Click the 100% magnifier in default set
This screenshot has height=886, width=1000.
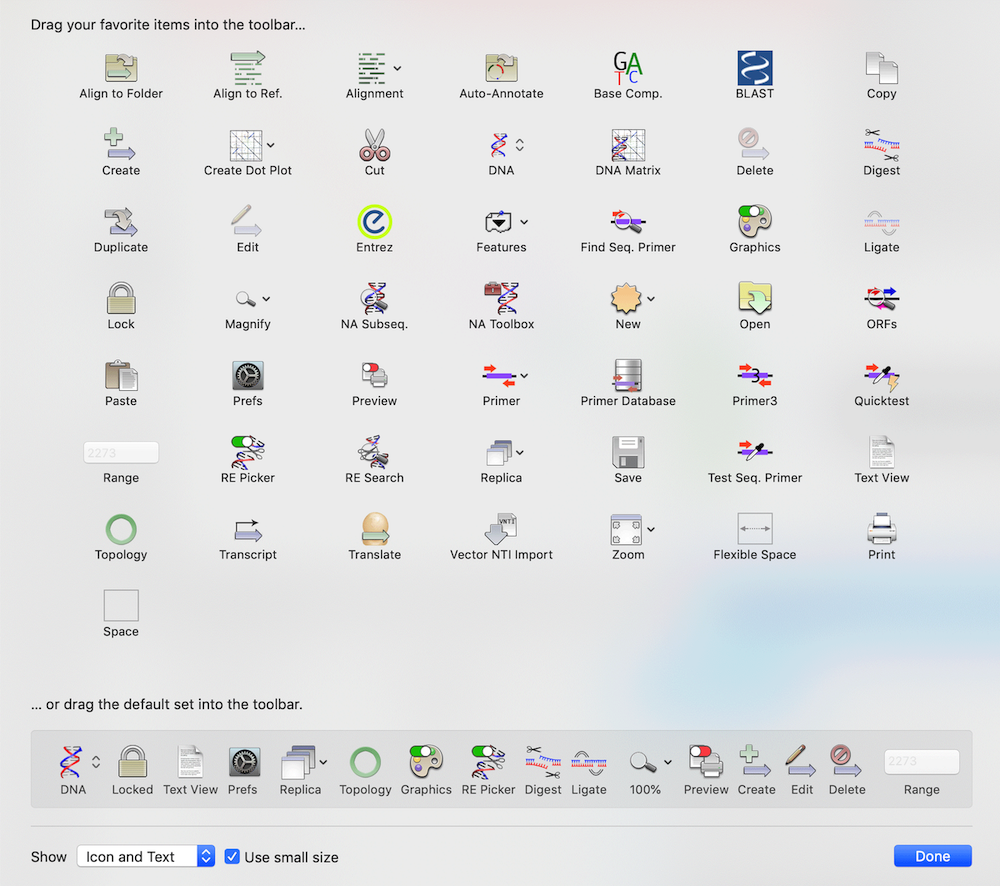coord(642,762)
